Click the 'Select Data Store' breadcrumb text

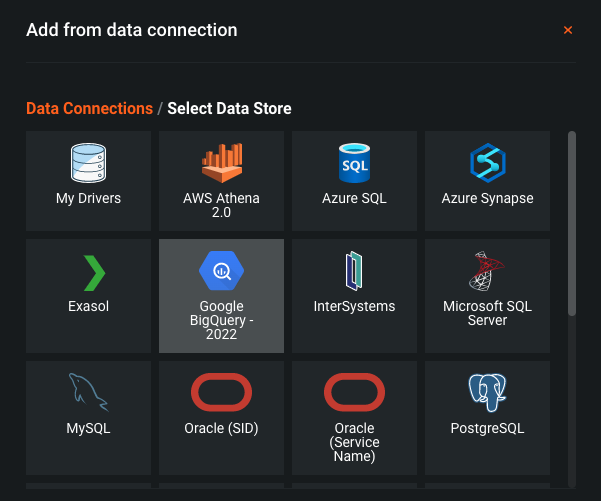coord(230,108)
